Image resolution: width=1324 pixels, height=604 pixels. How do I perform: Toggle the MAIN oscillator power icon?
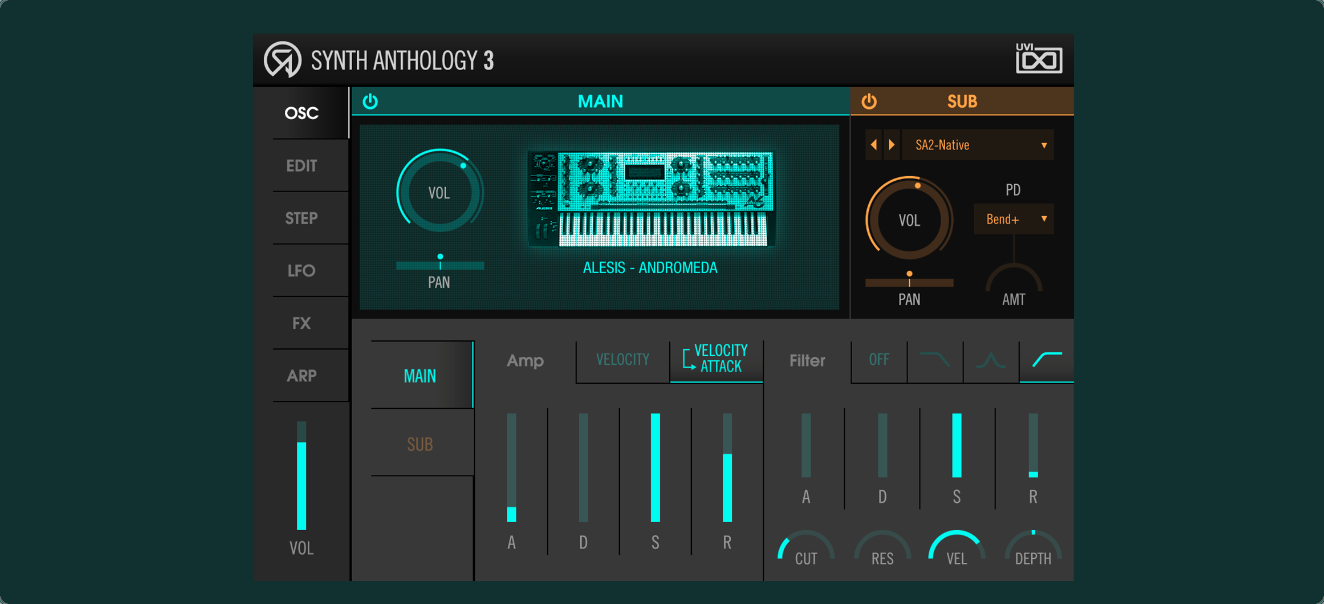370,101
